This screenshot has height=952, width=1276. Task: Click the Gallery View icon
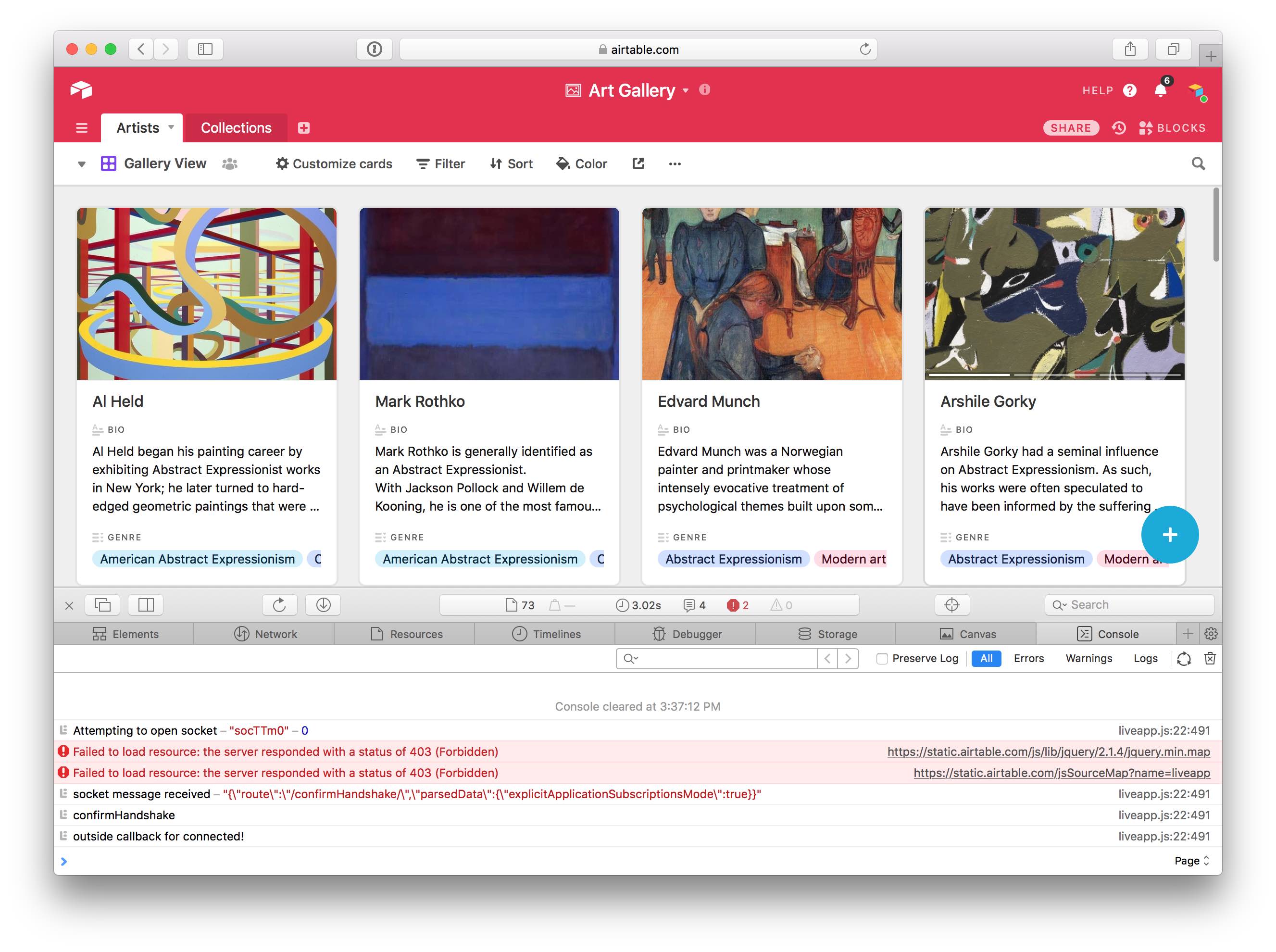coord(108,164)
